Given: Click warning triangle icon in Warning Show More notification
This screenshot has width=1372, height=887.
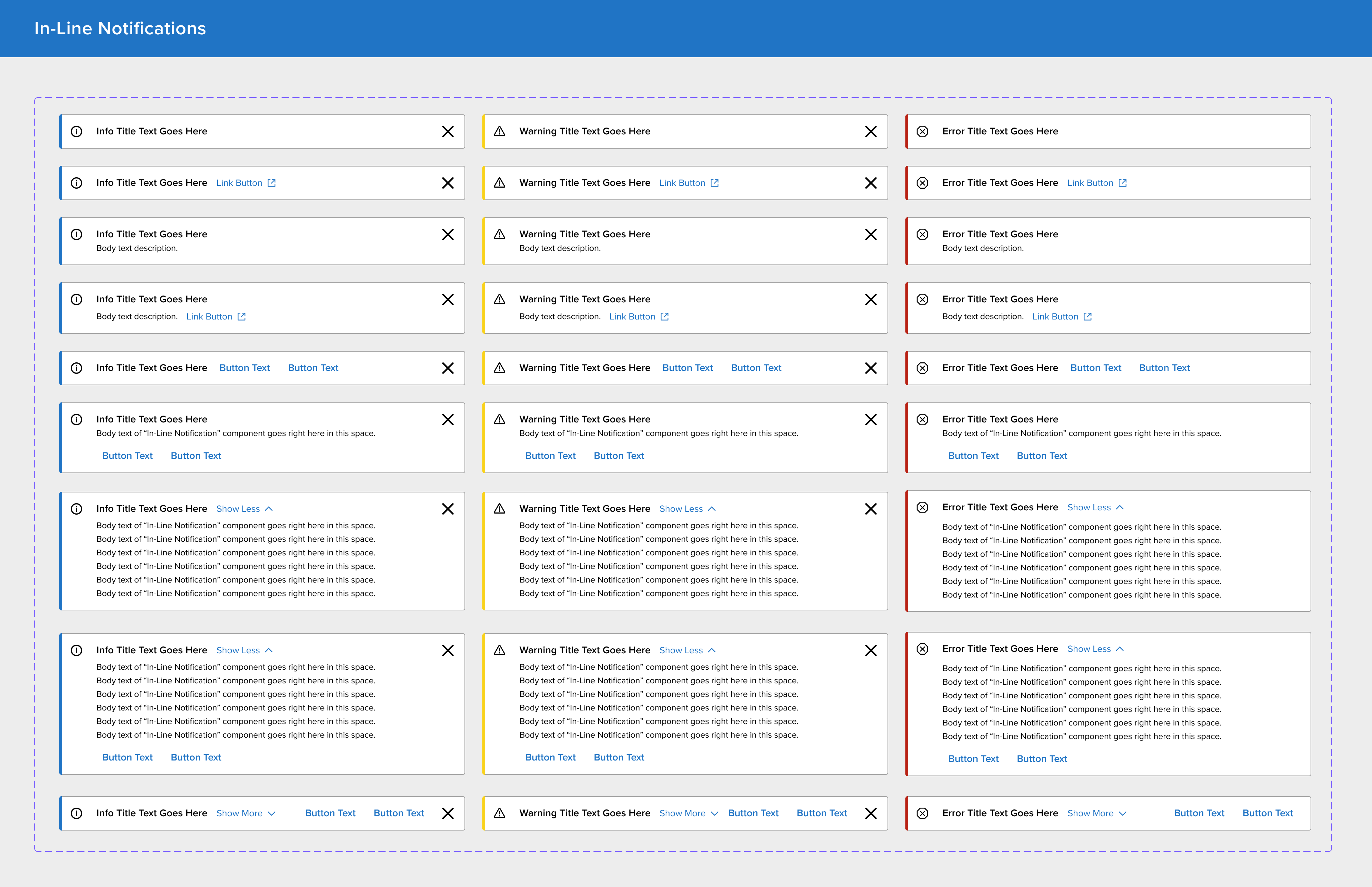Looking at the screenshot, I should click(500, 813).
